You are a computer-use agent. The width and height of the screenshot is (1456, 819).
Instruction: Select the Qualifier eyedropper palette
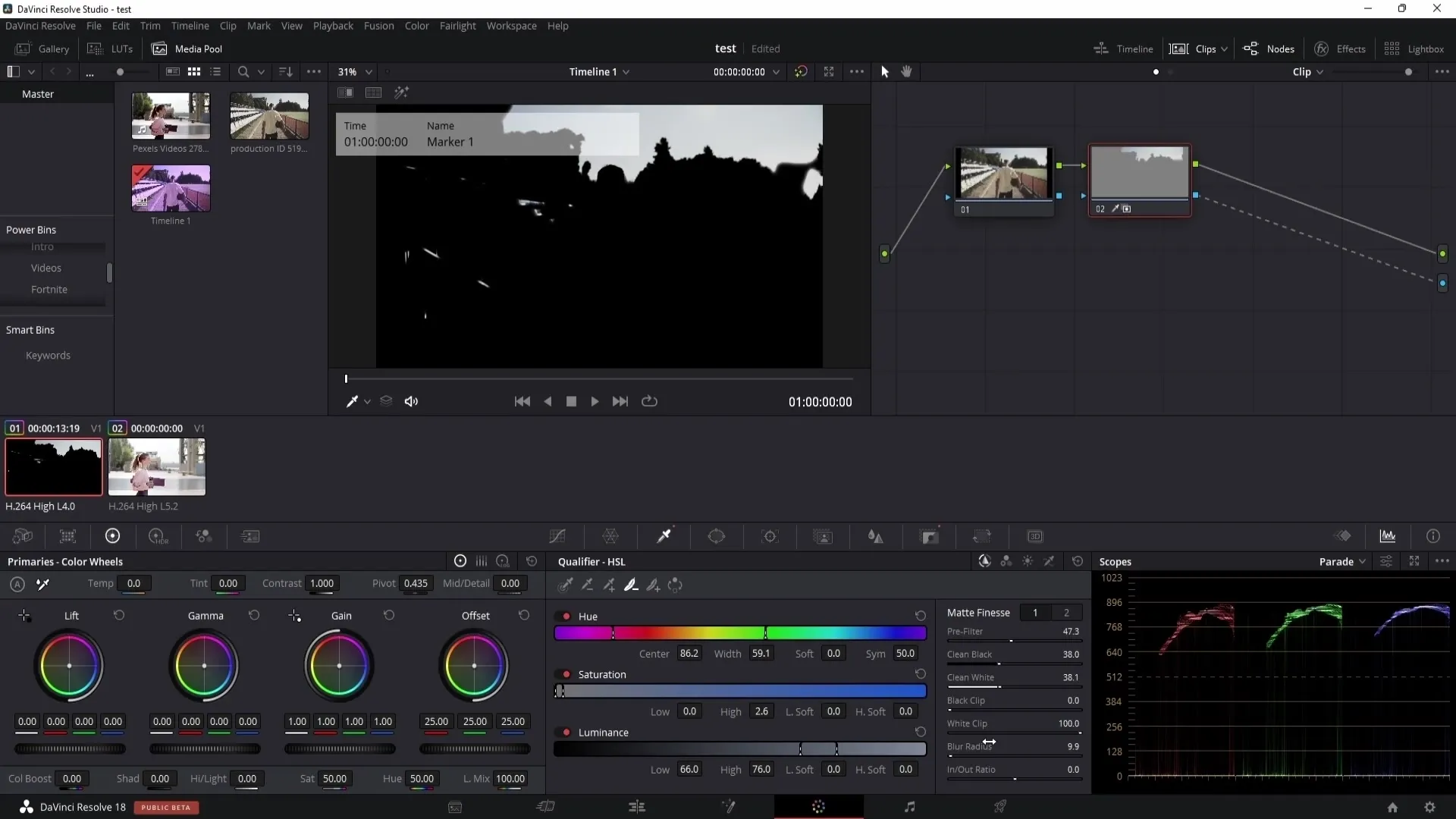click(x=664, y=536)
